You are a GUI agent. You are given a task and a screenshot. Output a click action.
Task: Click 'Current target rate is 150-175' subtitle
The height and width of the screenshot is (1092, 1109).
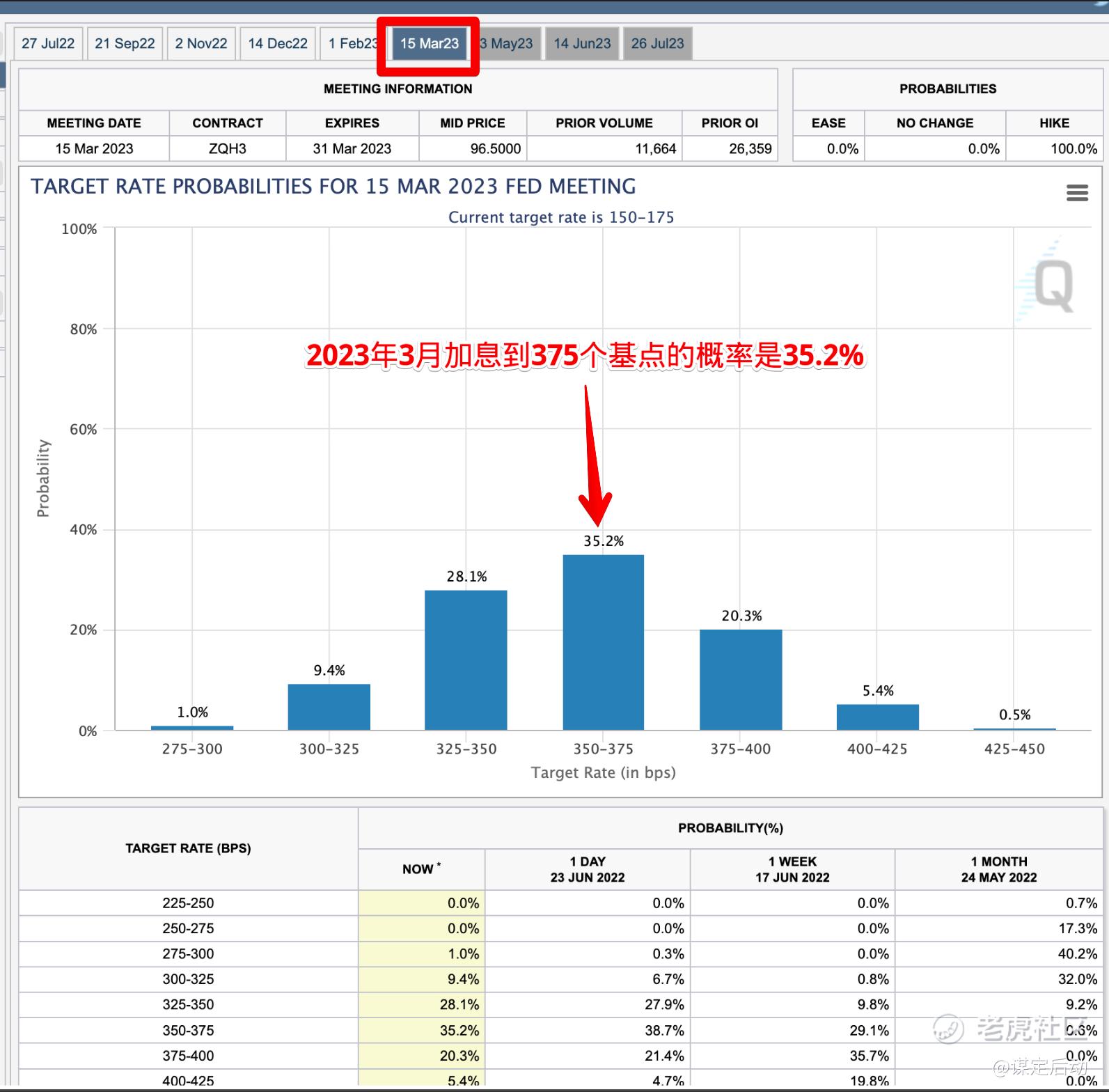[x=561, y=217]
